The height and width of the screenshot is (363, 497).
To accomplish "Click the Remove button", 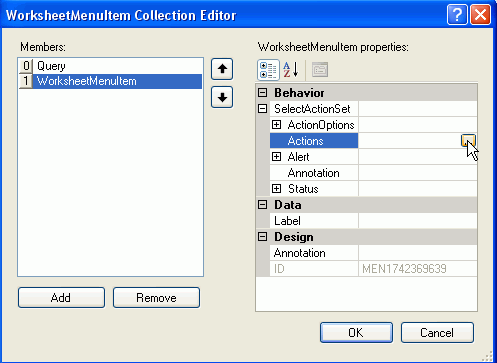I will [x=156, y=297].
